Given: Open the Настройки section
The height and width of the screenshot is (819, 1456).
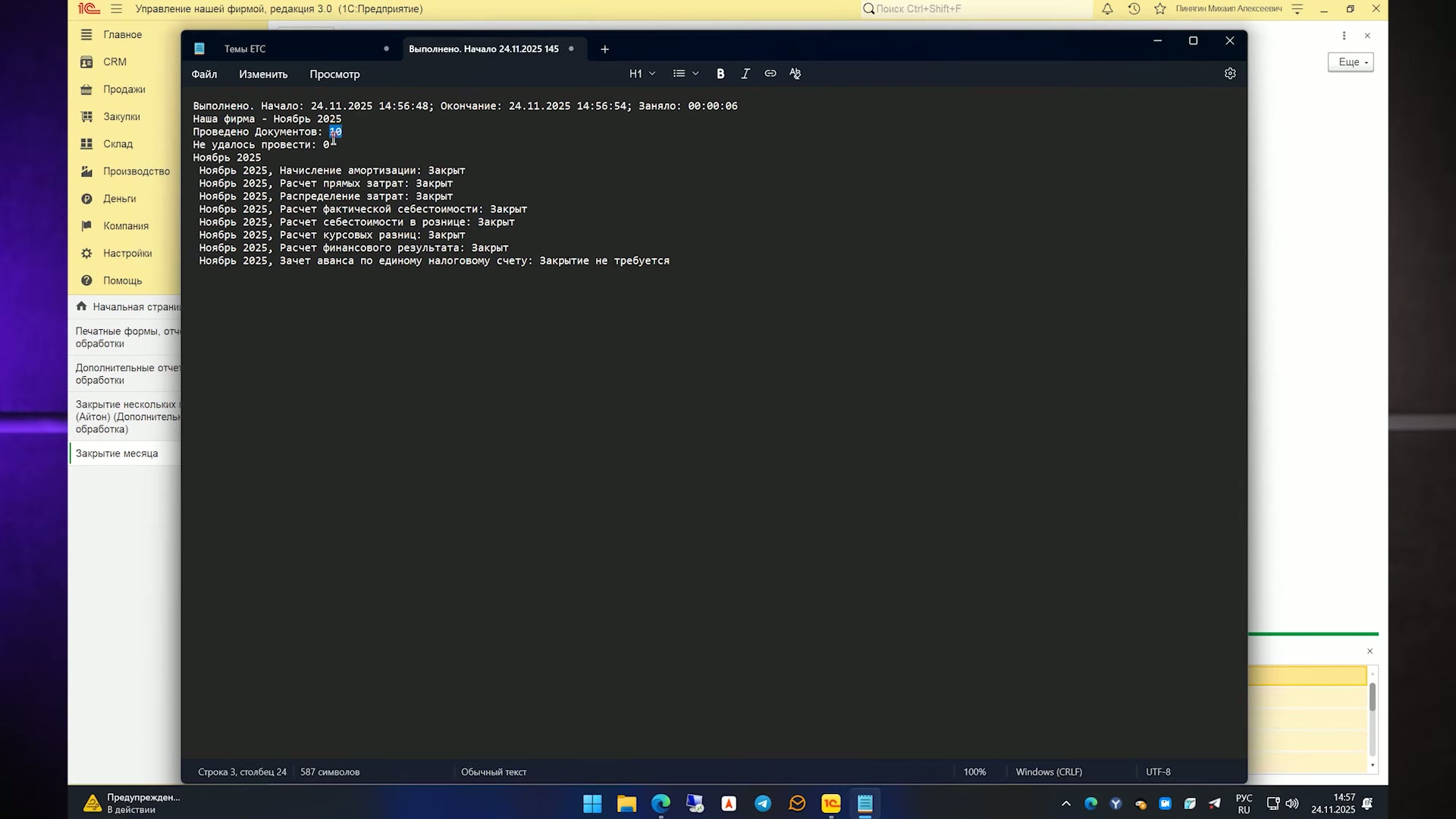Looking at the screenshot, I should [x=127, y=253].
